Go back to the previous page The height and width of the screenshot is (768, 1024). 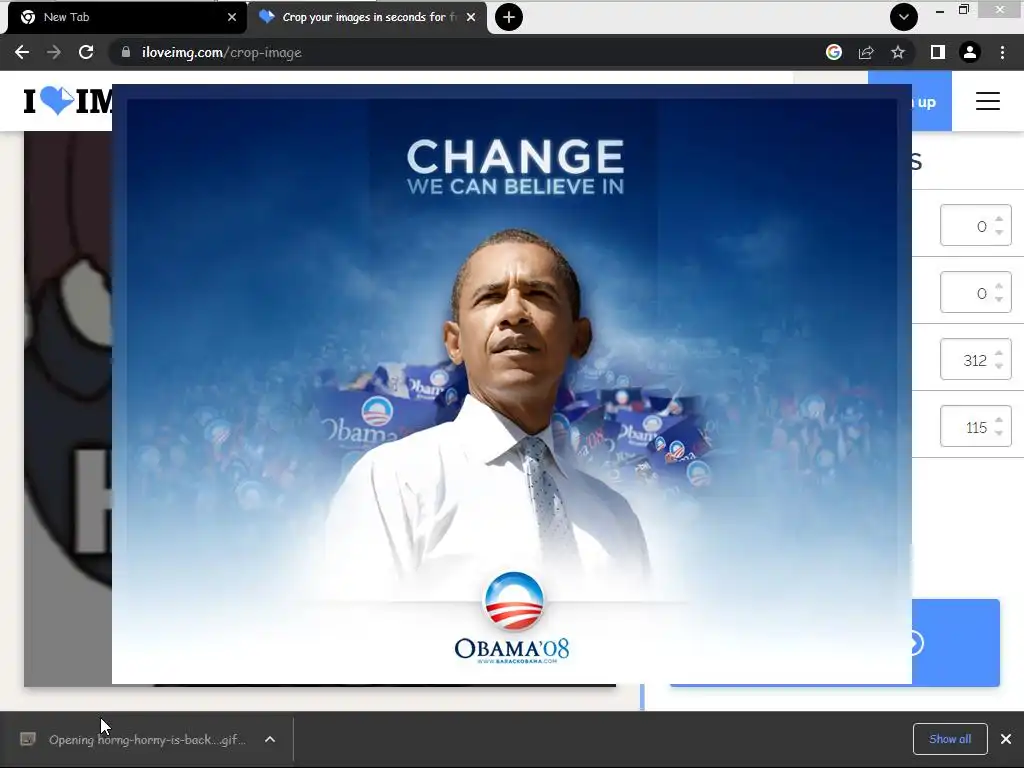[22, 52]
